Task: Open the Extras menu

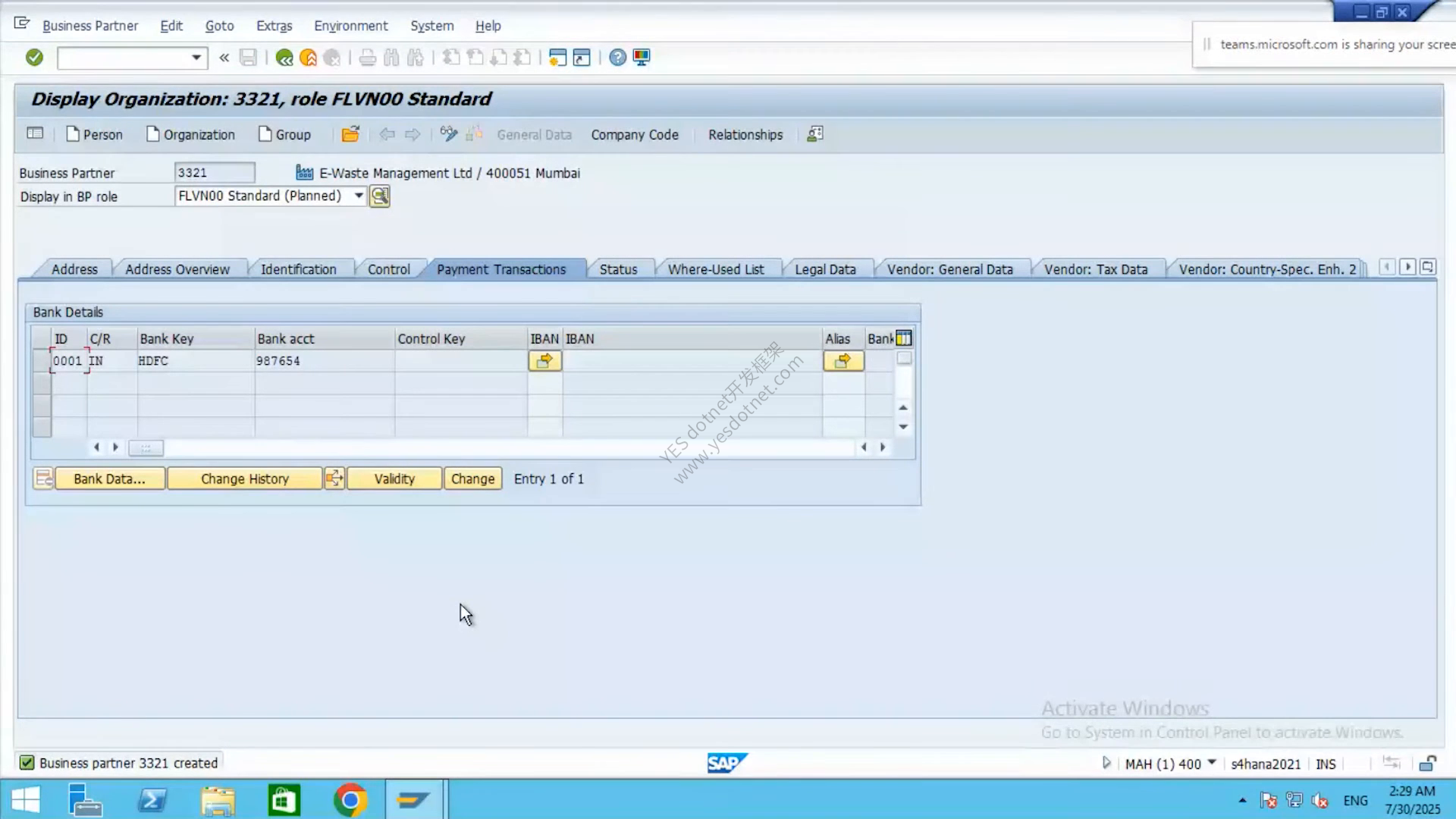Action: coord(274,26)
